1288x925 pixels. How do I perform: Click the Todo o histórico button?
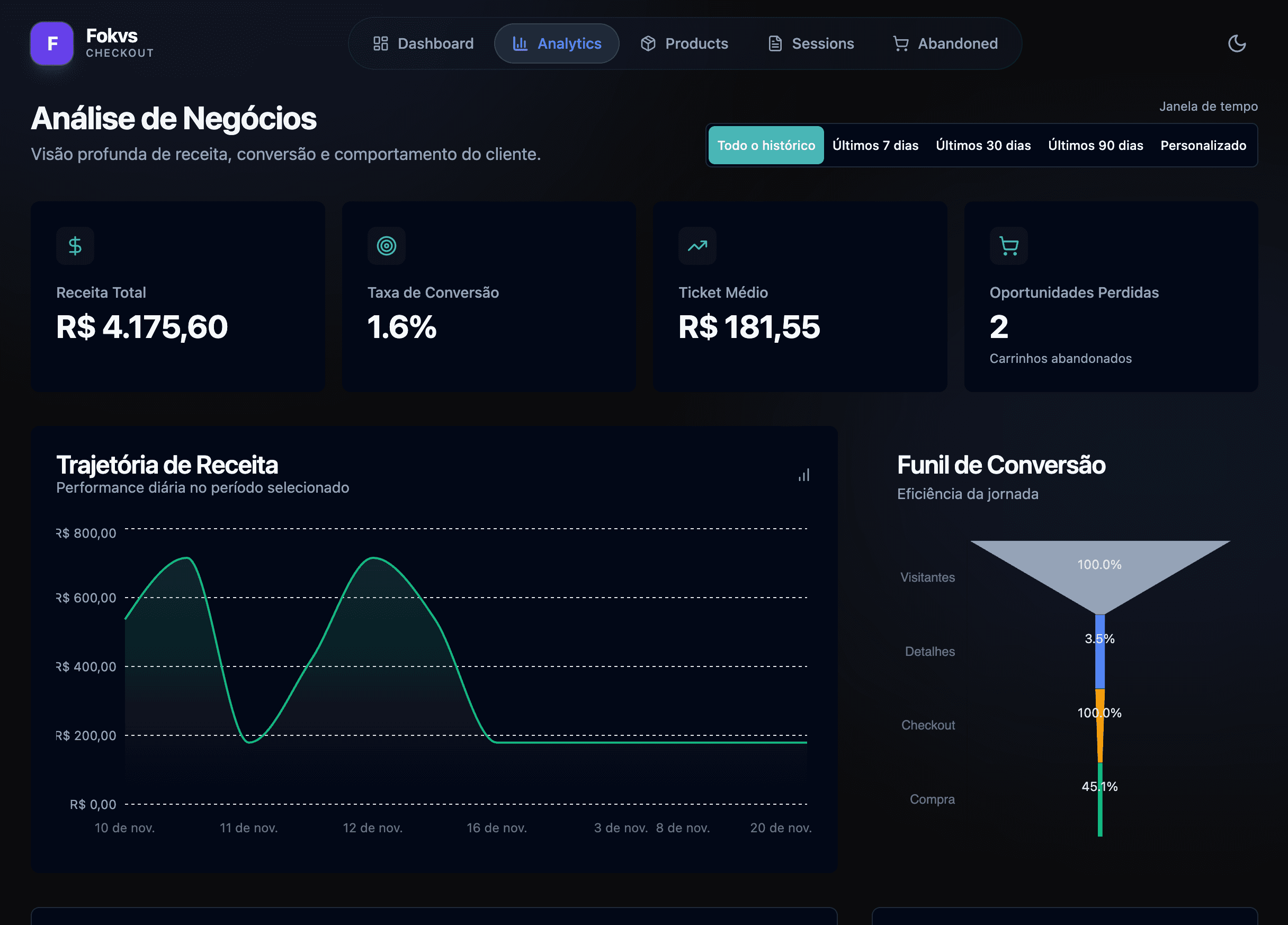point(765,145)
